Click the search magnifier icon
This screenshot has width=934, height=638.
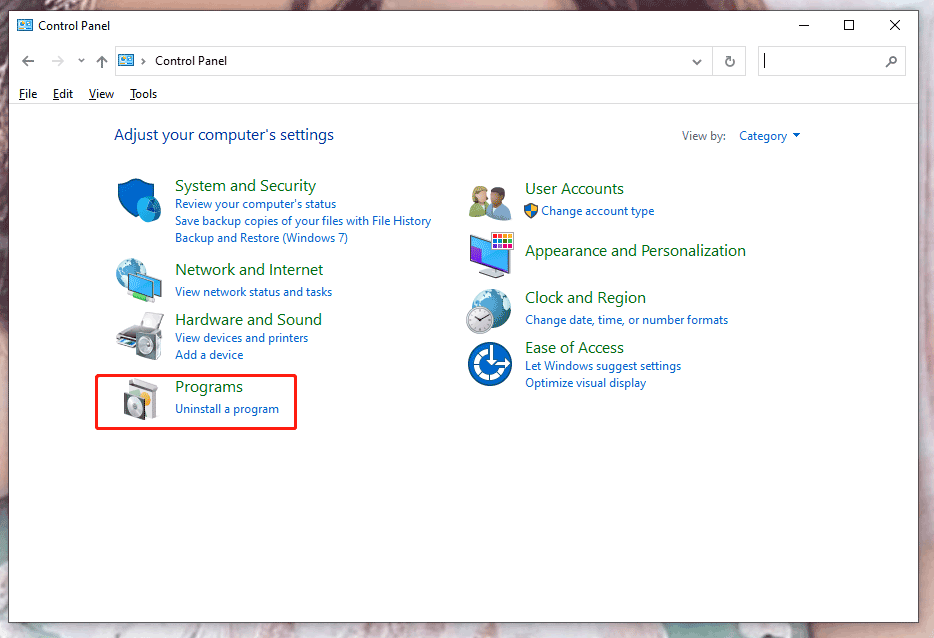pyautogui.click(x=891, y=61)
